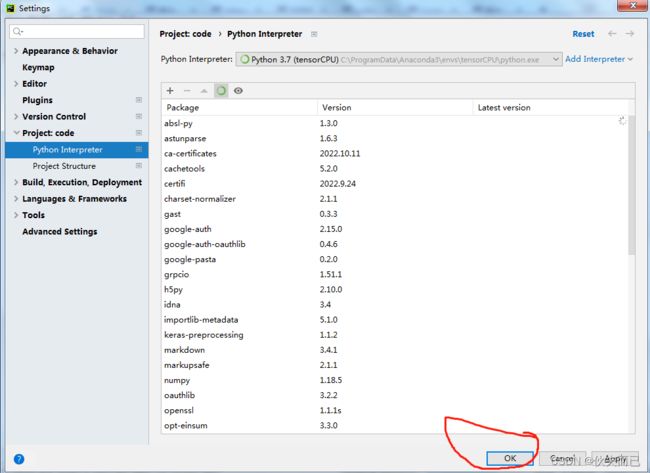The image size is (650, 473).
Task: Click the Plugins row settings marker icon
Action: pyautogui.click(x=139, y=100)
